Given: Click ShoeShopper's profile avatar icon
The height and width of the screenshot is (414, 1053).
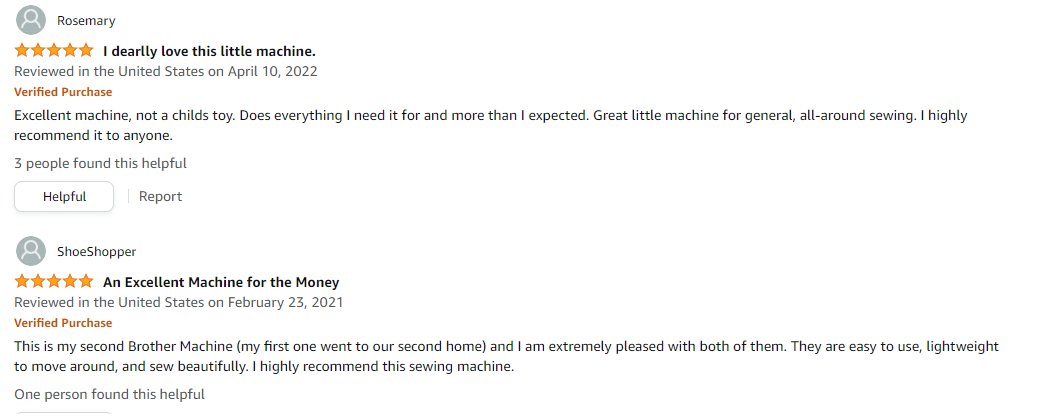Looking at the screenshot, I should tap(30, 251).
